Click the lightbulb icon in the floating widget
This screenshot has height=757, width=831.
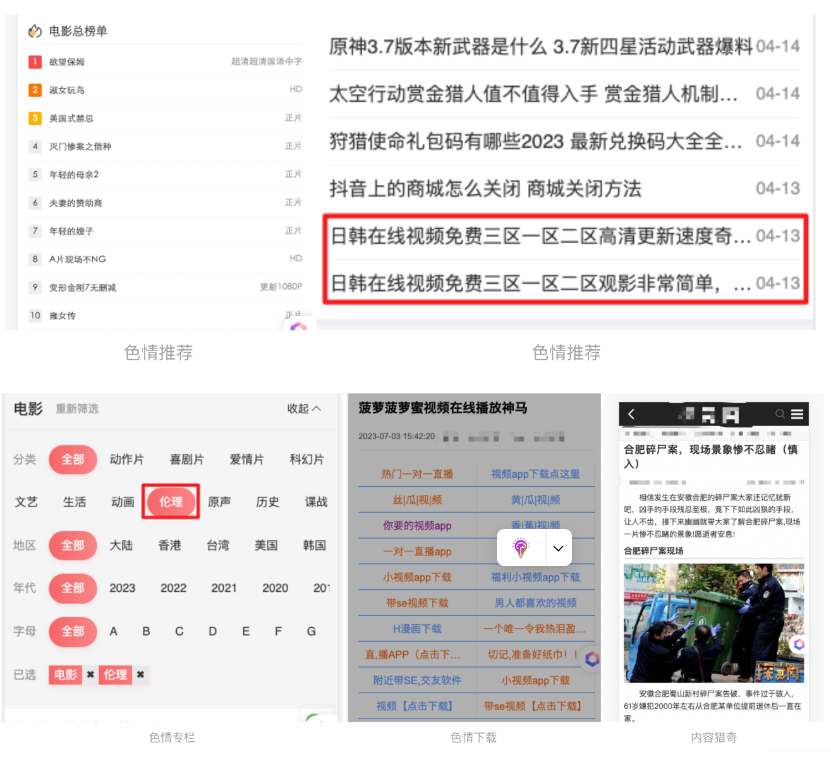coord(520,548)
